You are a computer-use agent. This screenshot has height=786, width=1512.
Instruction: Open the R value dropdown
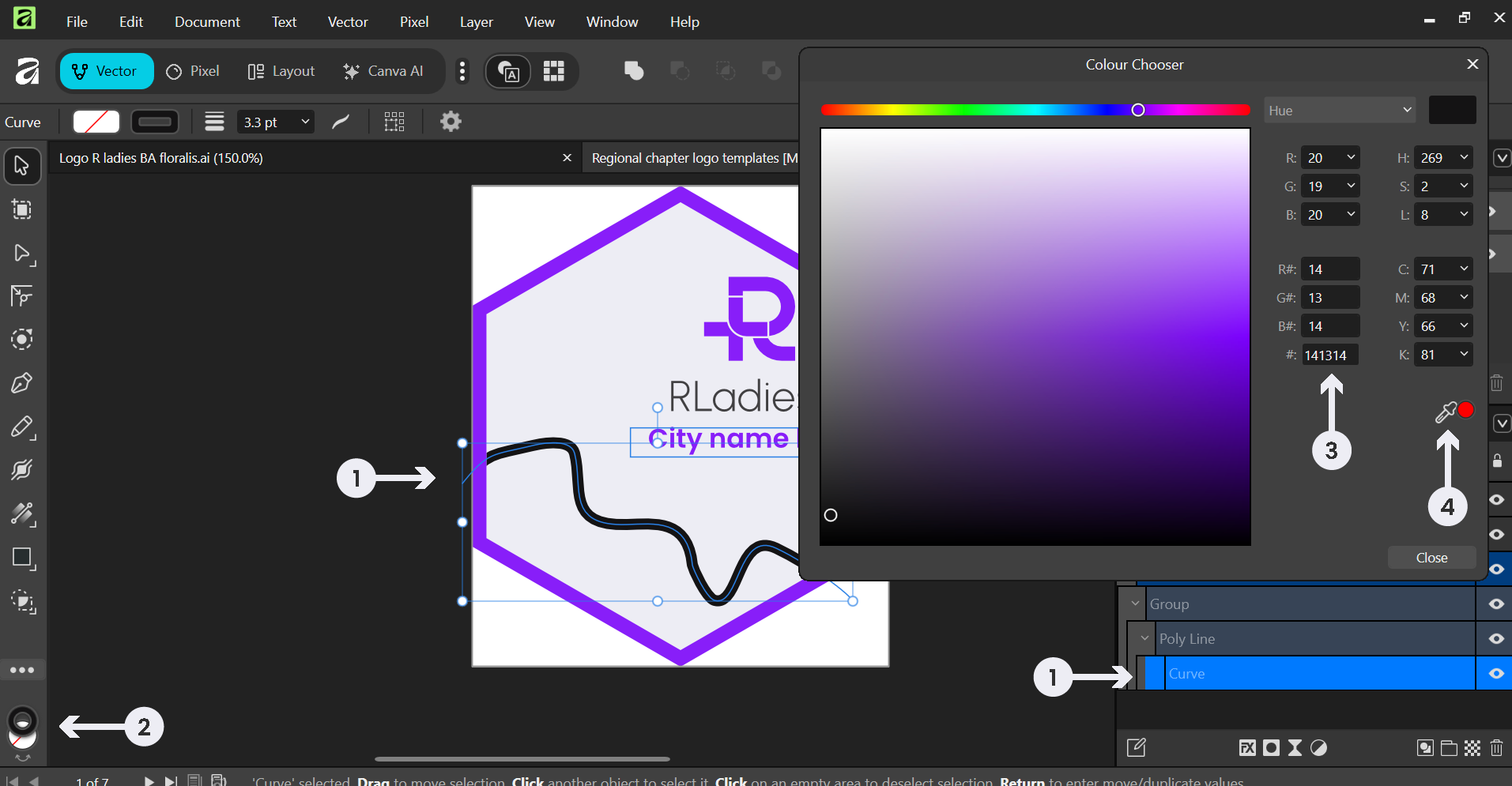point(1351,158)
